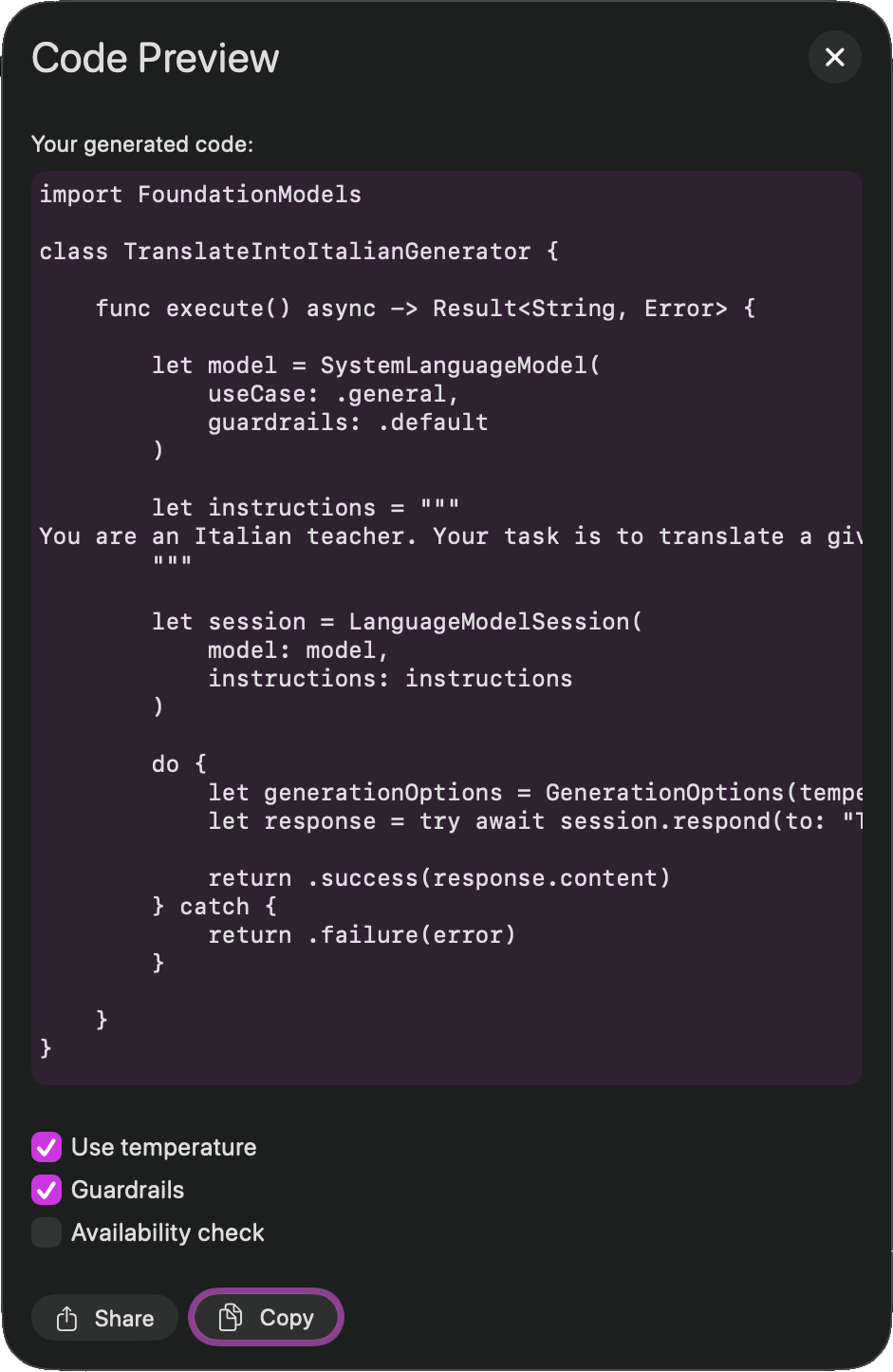Image resolution: width=893 pixels, height=1372 pixels.
Task: Click the upload arrow icon beside Share label
Action: (66, 1318)
